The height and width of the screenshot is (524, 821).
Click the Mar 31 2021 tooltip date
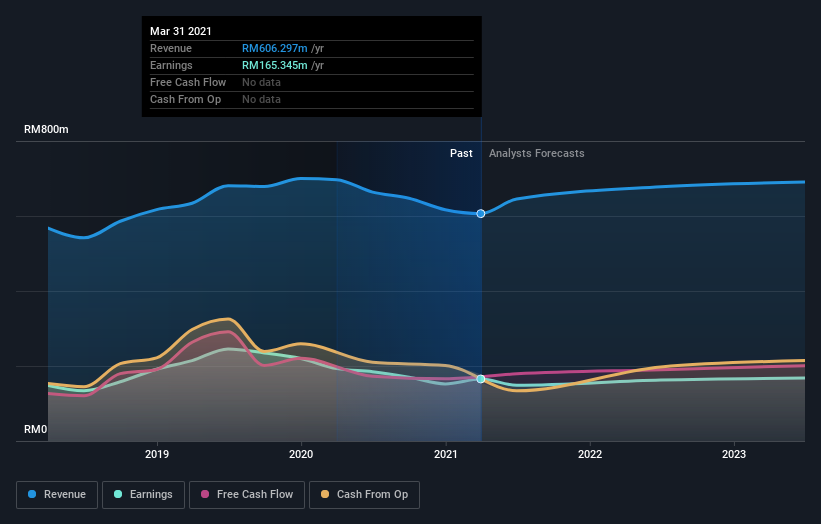181,31
